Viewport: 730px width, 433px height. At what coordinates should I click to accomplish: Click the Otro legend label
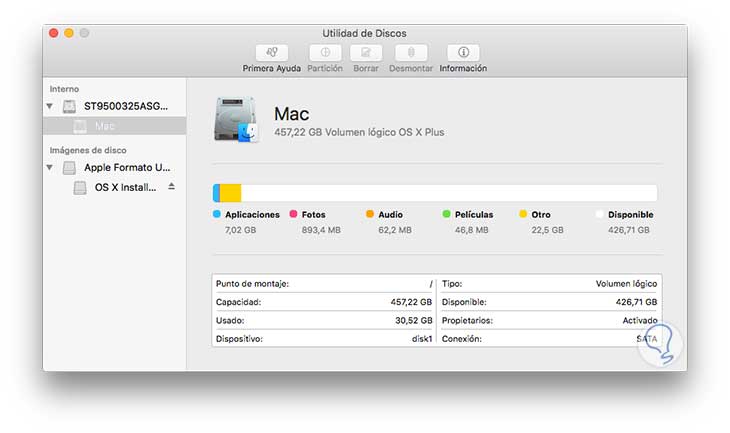[x=541, y=215]
